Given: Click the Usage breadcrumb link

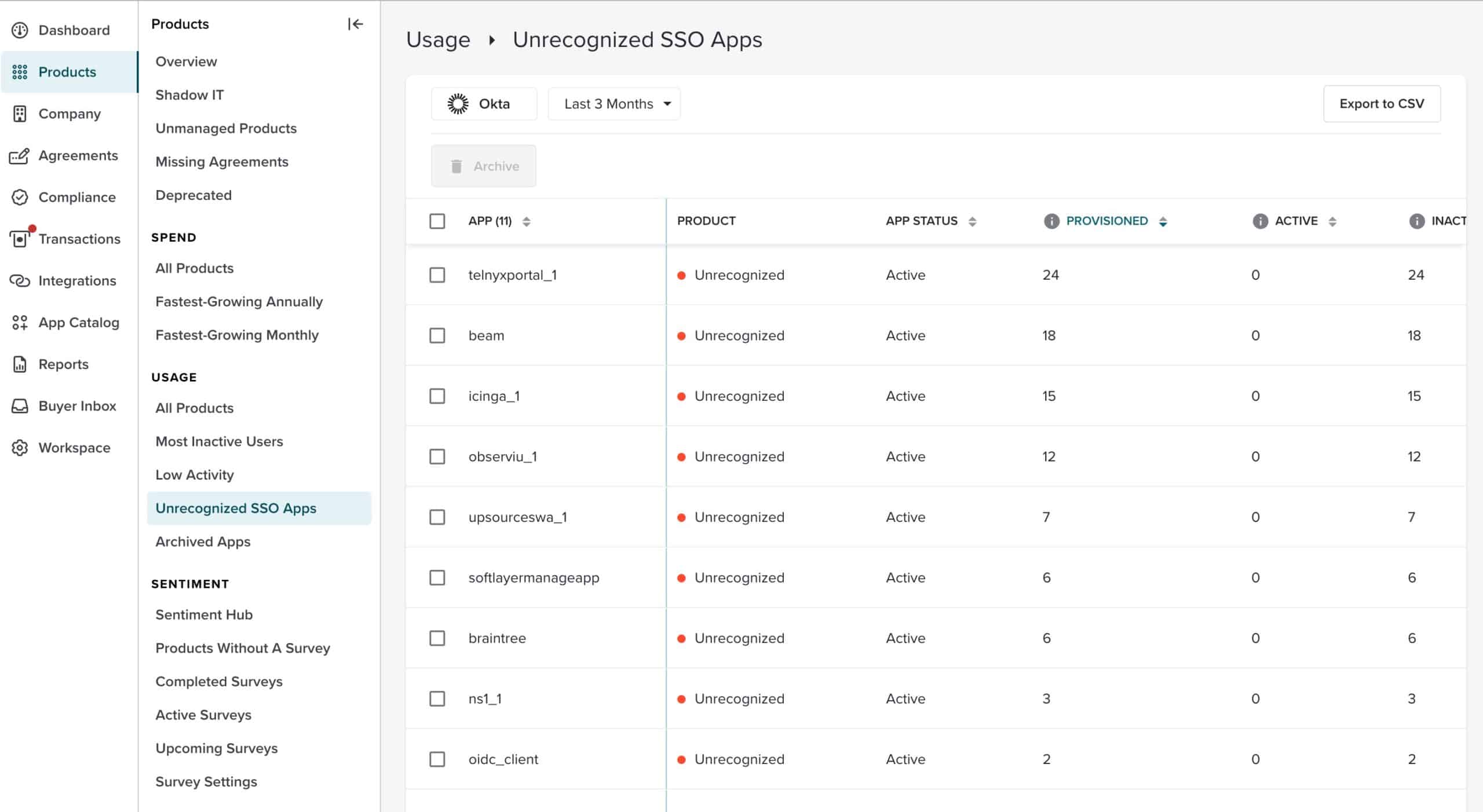Looking at the screenshot, I should [438, 40].
